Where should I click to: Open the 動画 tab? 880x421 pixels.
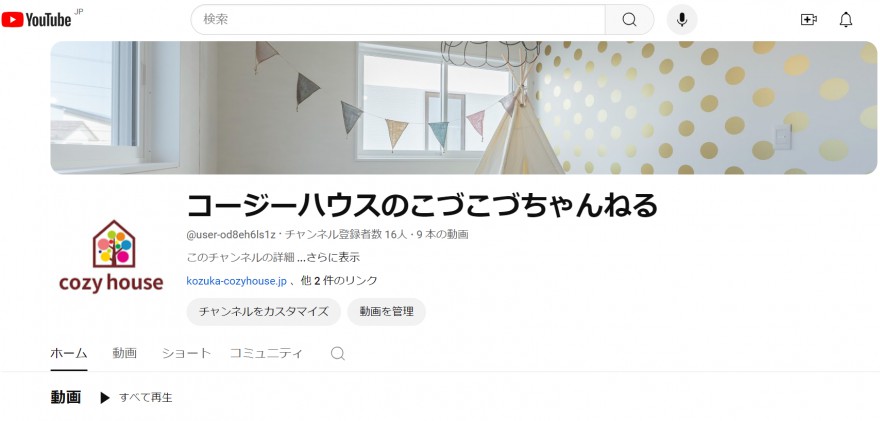[125, 353]
